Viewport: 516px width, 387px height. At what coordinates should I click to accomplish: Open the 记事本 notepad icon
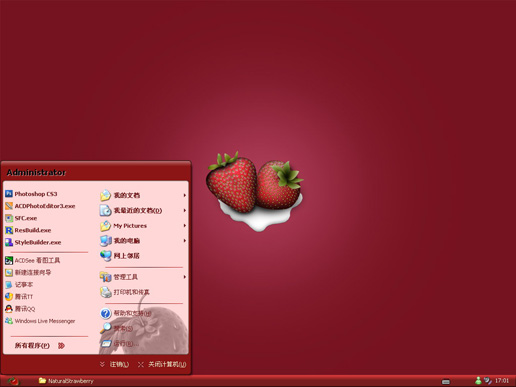point(9,285)
